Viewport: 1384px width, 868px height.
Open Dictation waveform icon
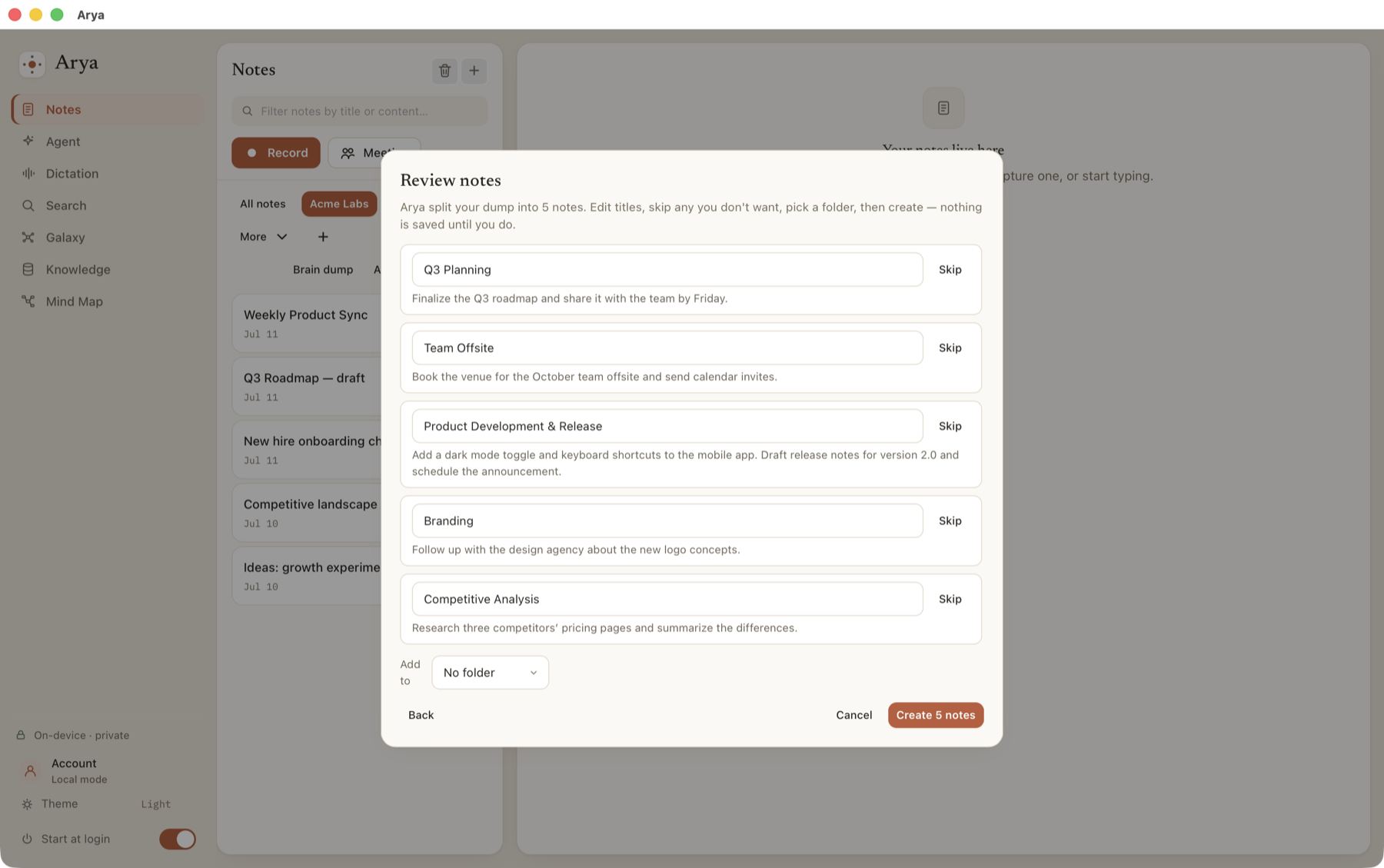[x=28, y=174]
